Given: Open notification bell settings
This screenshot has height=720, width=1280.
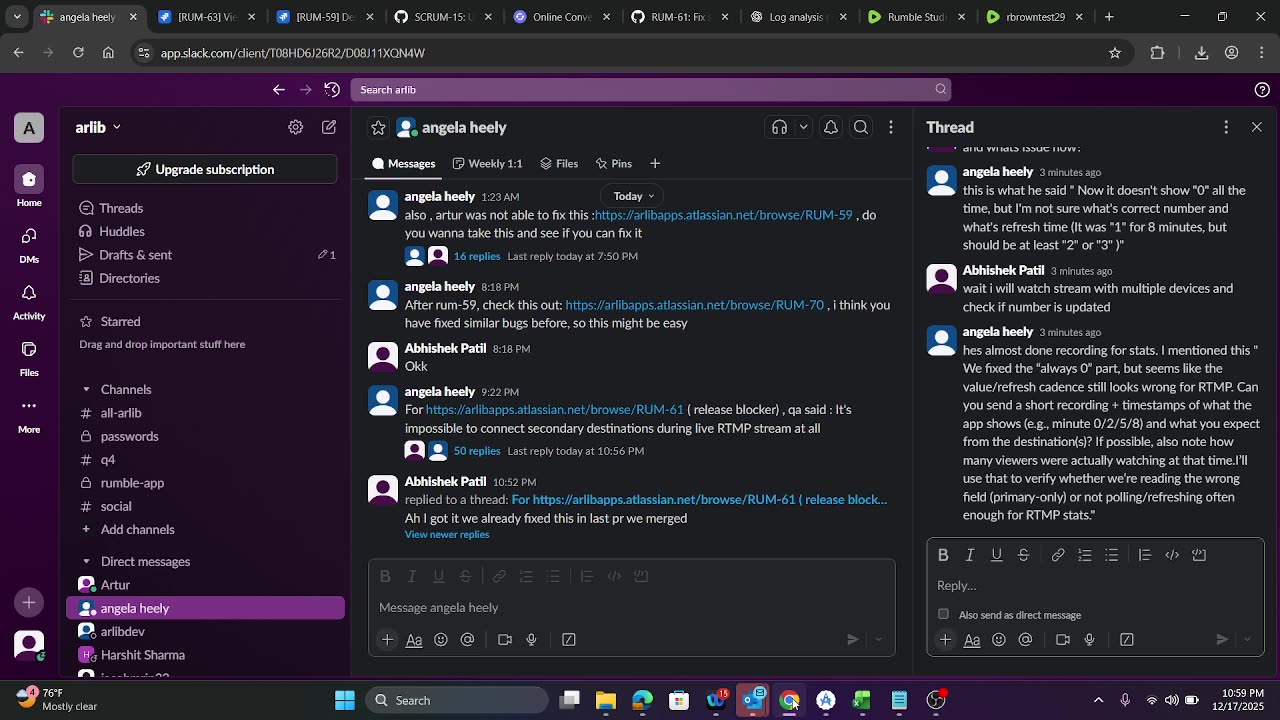Looking at the screenshot, I should (831, 127).
